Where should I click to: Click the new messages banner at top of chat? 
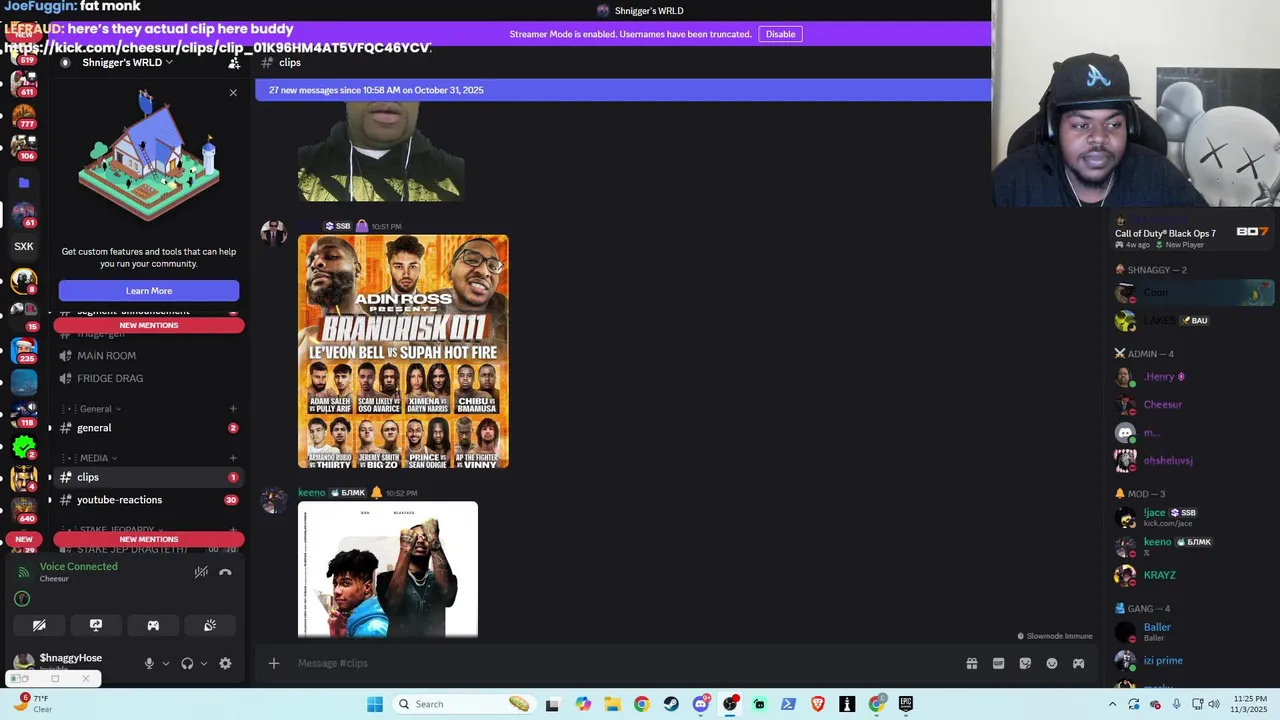[623, 90]
